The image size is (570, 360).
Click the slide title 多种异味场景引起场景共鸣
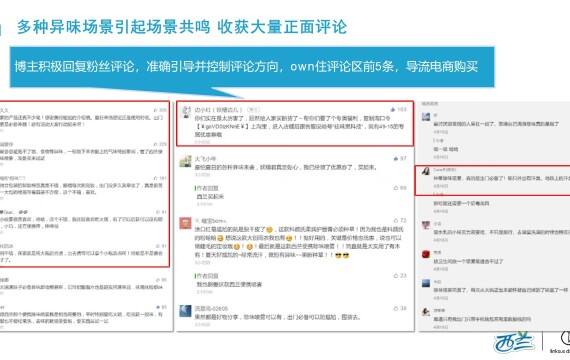pos(113,27)
